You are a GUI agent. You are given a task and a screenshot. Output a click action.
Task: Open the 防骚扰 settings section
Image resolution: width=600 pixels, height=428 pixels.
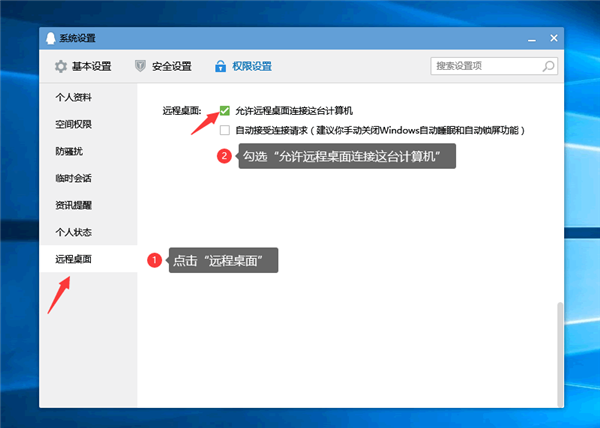click(x=70, y=152)
